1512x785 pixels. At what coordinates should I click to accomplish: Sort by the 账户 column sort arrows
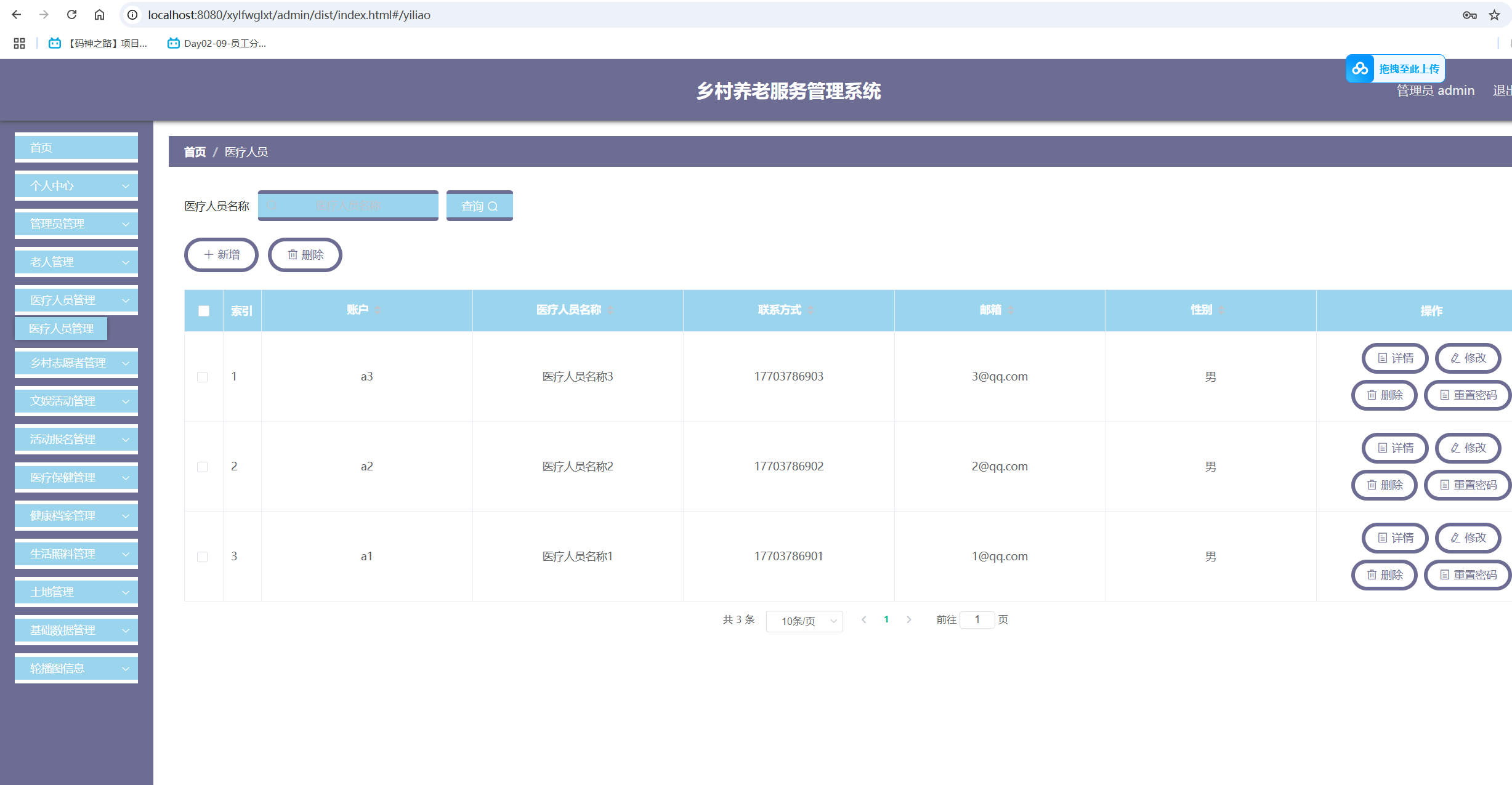pos(377,310)
